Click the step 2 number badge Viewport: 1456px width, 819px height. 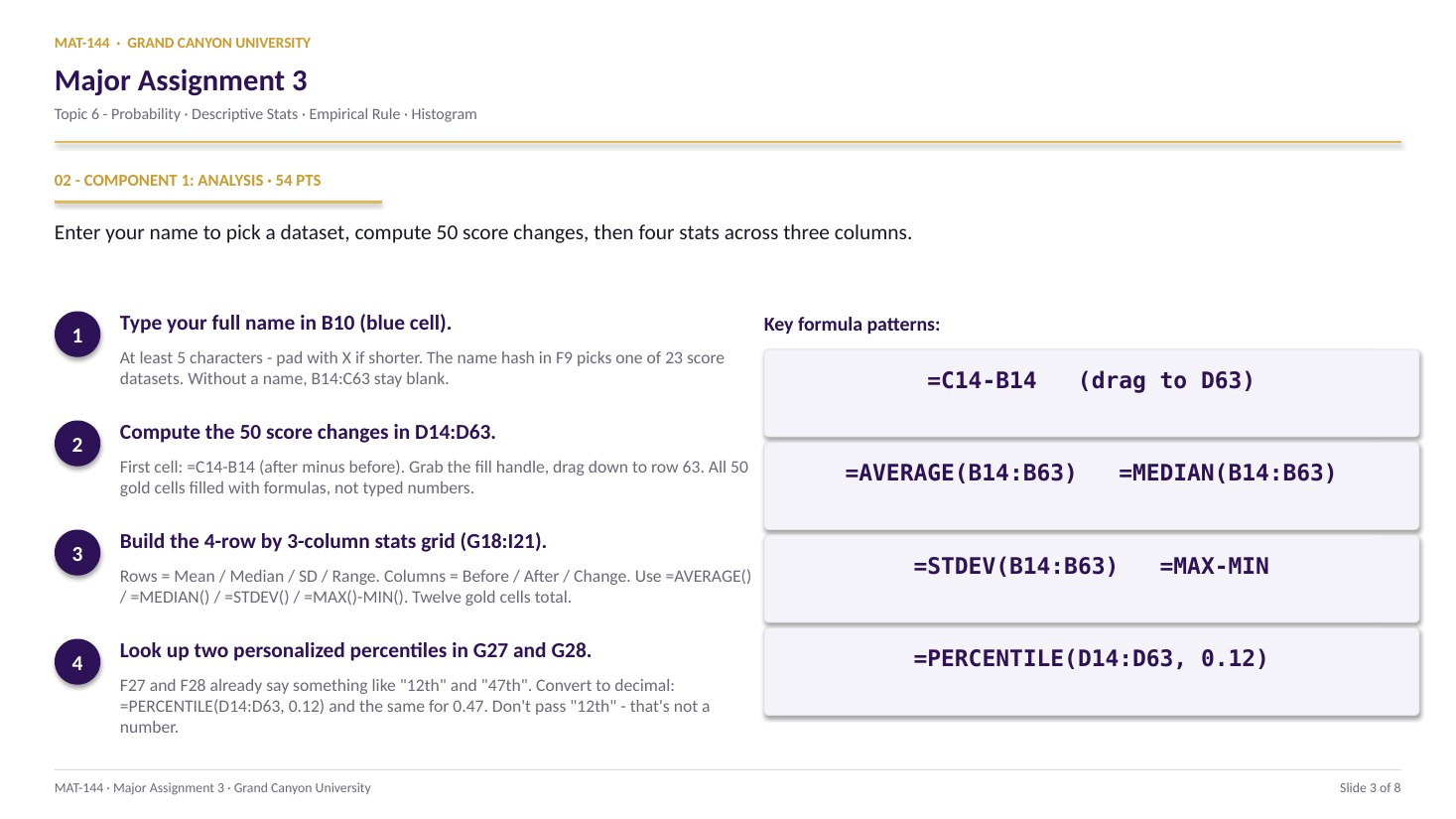tap(77, 445)
